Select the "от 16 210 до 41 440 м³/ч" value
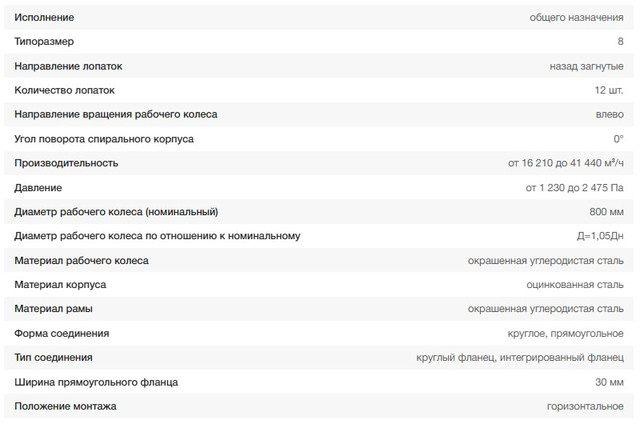The image size is (640, 428). click(566, 163)
